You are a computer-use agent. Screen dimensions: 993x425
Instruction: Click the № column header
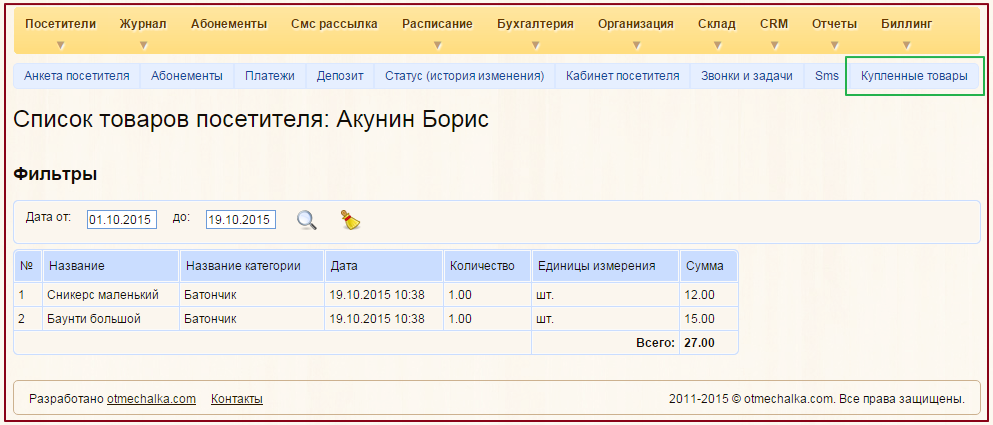28,266
